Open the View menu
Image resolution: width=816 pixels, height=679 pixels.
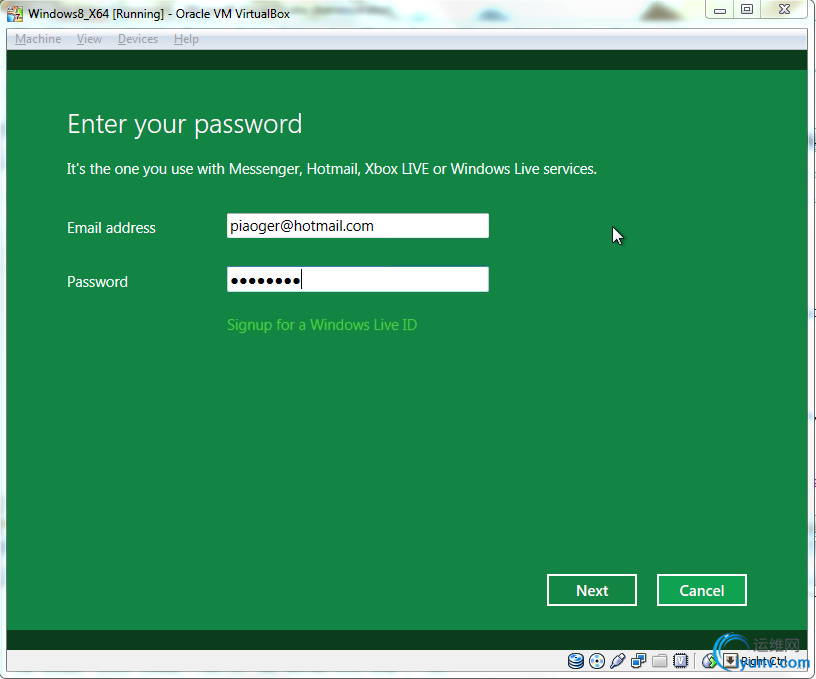90,39
